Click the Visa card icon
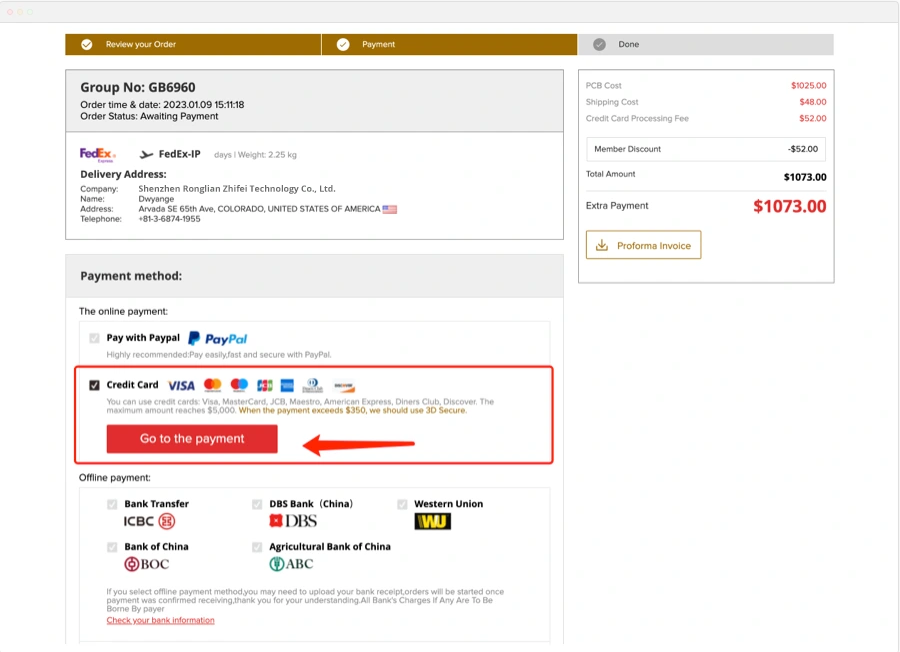 click(x=181, y=386)
